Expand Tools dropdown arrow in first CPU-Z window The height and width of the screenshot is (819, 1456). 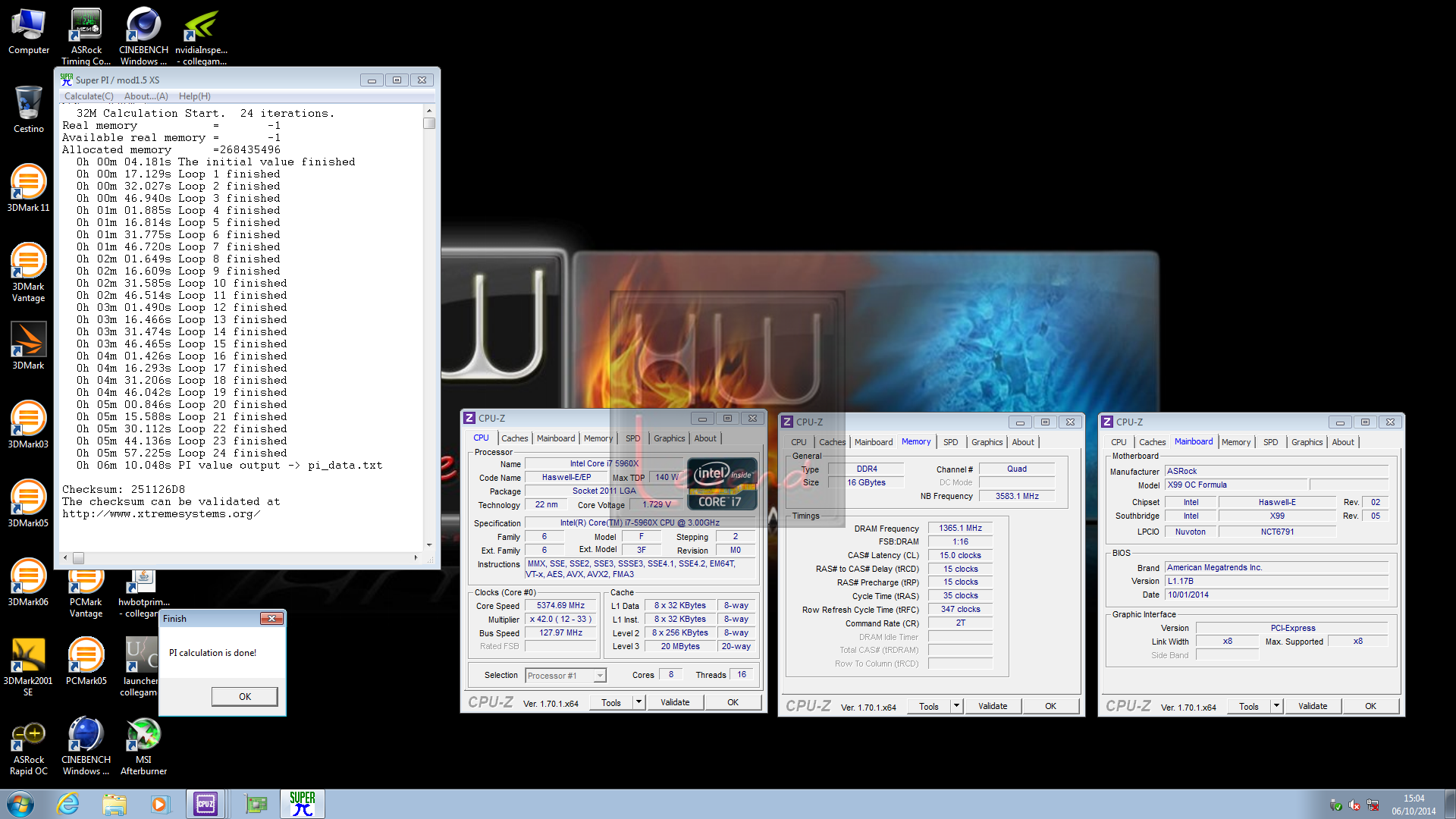639,702
